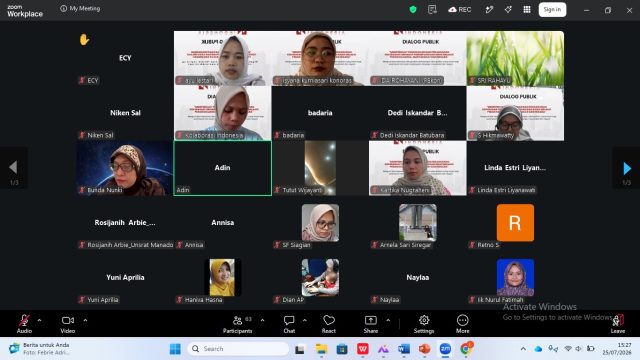Click the Share screen button
The height and width of the screenshot is (360, 640).
coord(371,324)
